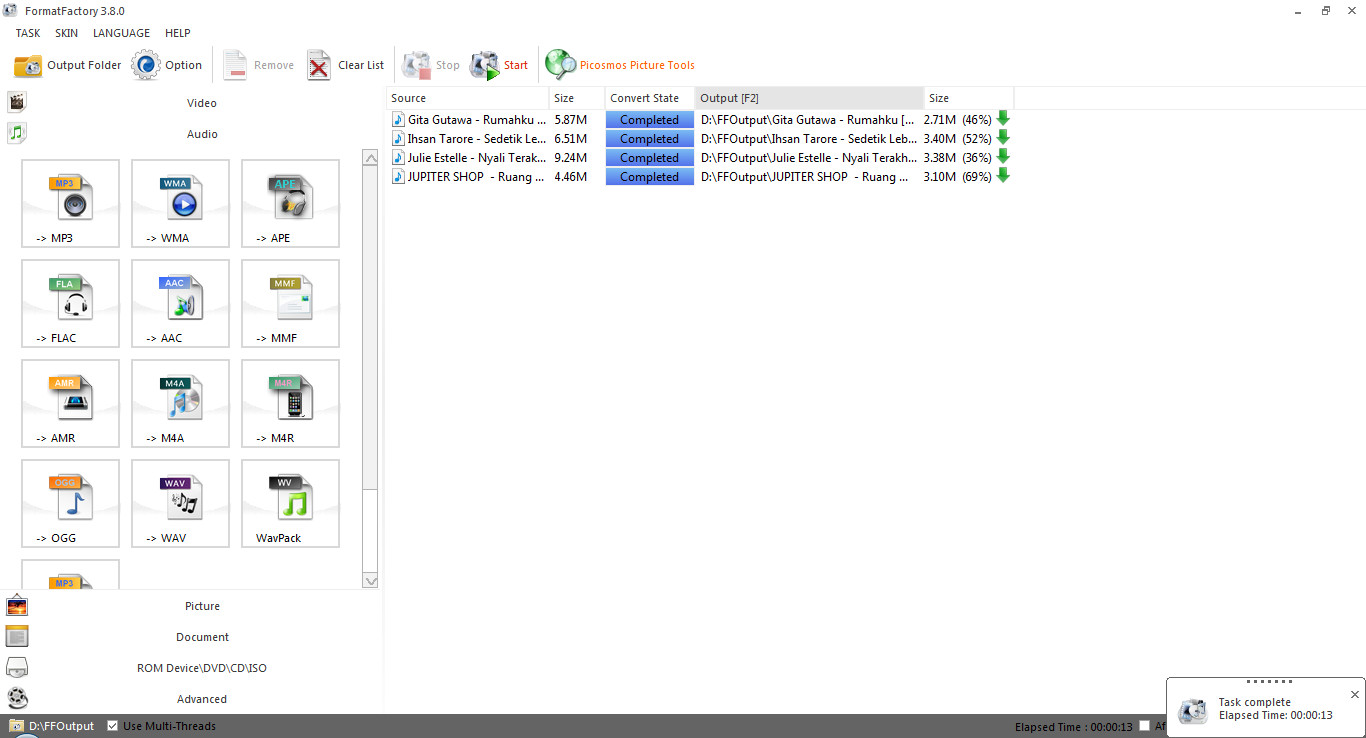Choose the -> MMF conversion format
This screenshot has width=1366, height=738.
click(290, 304)
